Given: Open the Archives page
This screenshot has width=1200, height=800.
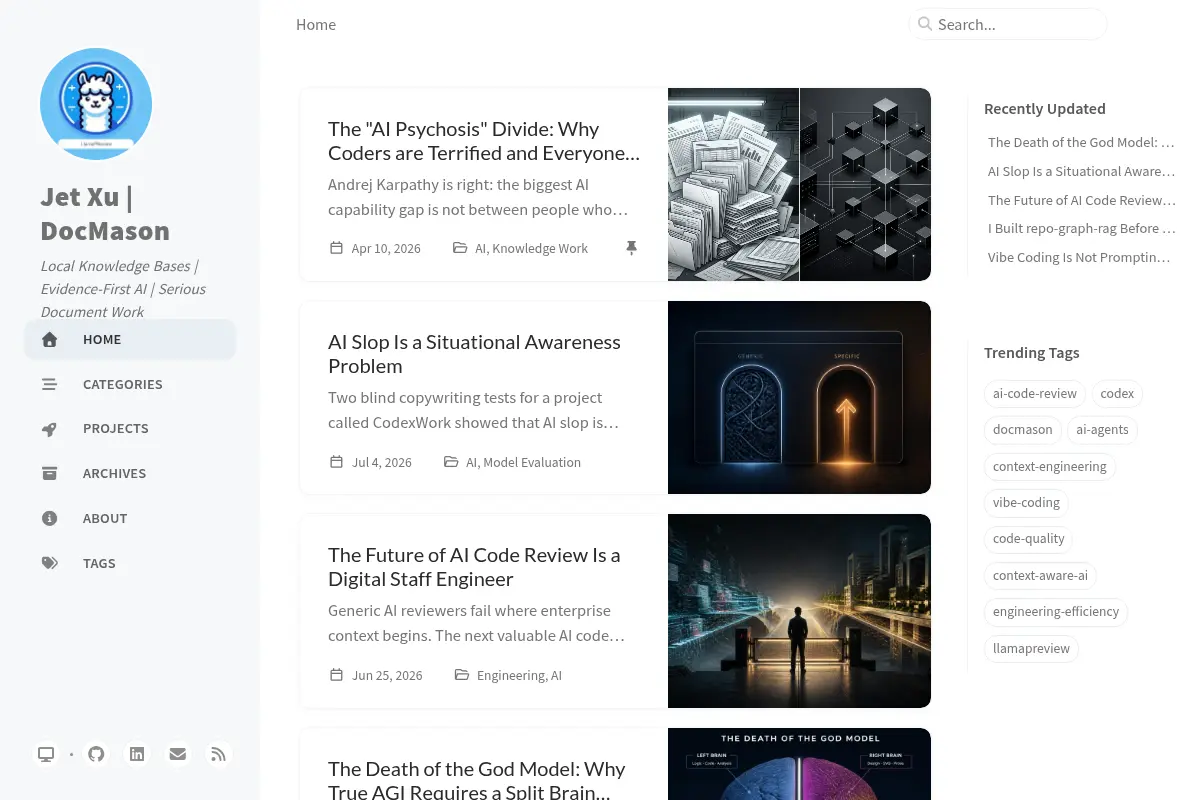Looking at the screenshot, I should coord(130,473).
